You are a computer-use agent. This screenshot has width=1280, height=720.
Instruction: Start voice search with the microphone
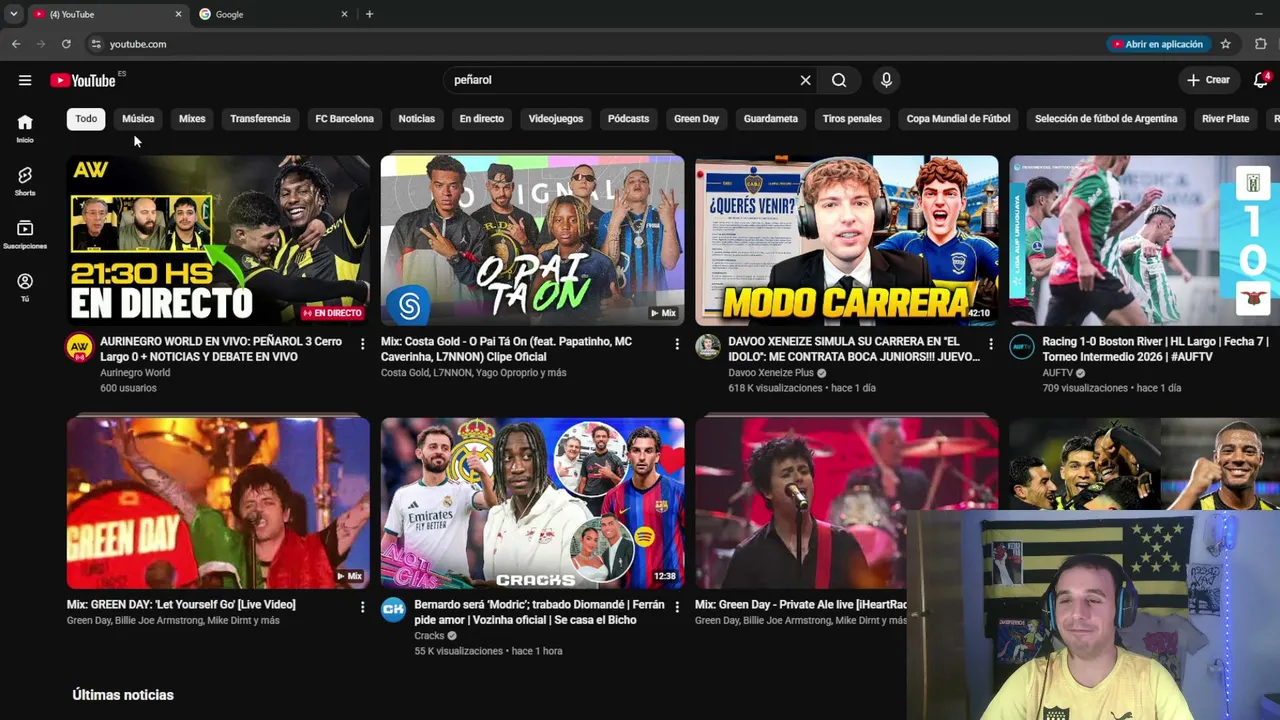(x=886, y=80)
